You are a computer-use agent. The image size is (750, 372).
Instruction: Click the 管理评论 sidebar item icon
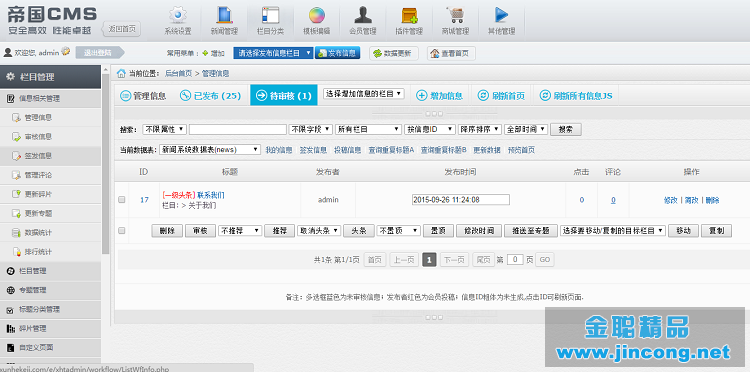pos(16,175)
